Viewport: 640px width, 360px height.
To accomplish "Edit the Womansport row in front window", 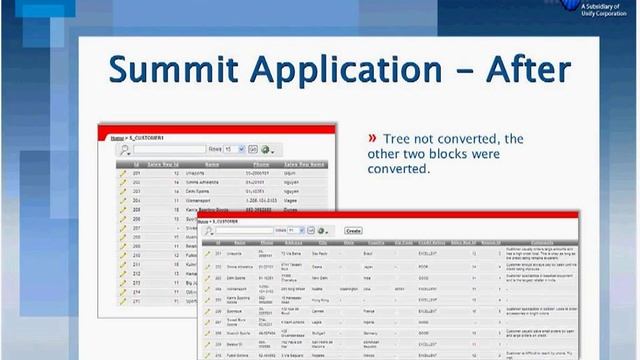I will click(x=208, y=289).
